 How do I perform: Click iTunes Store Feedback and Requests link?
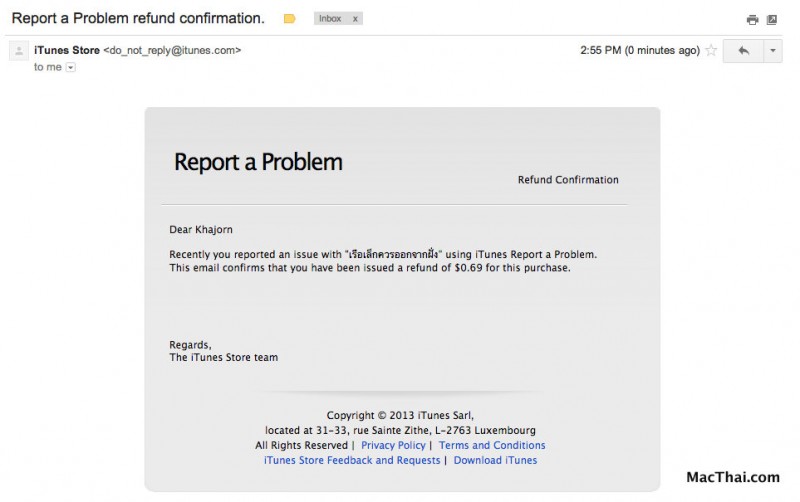click(352, 460)
